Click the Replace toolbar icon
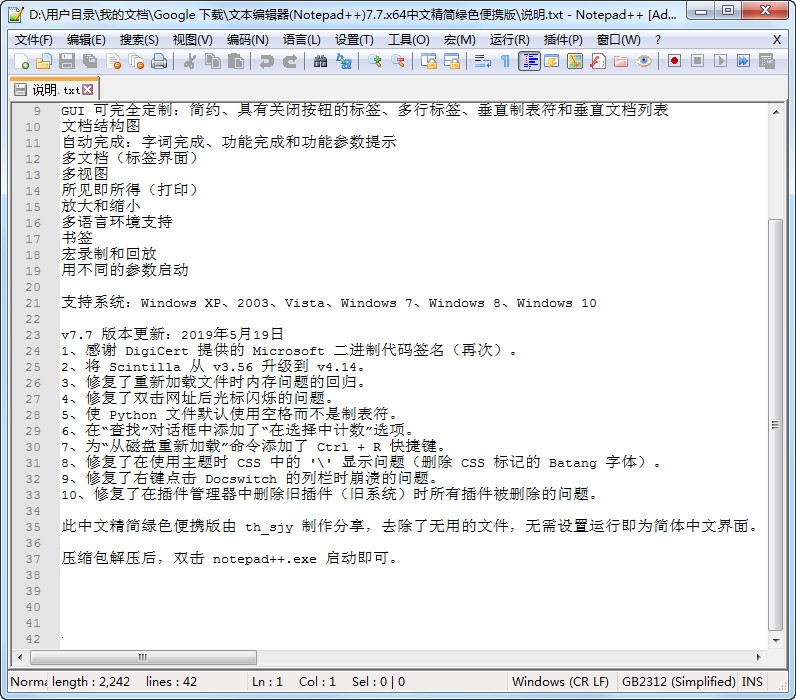 coord(344,61)
